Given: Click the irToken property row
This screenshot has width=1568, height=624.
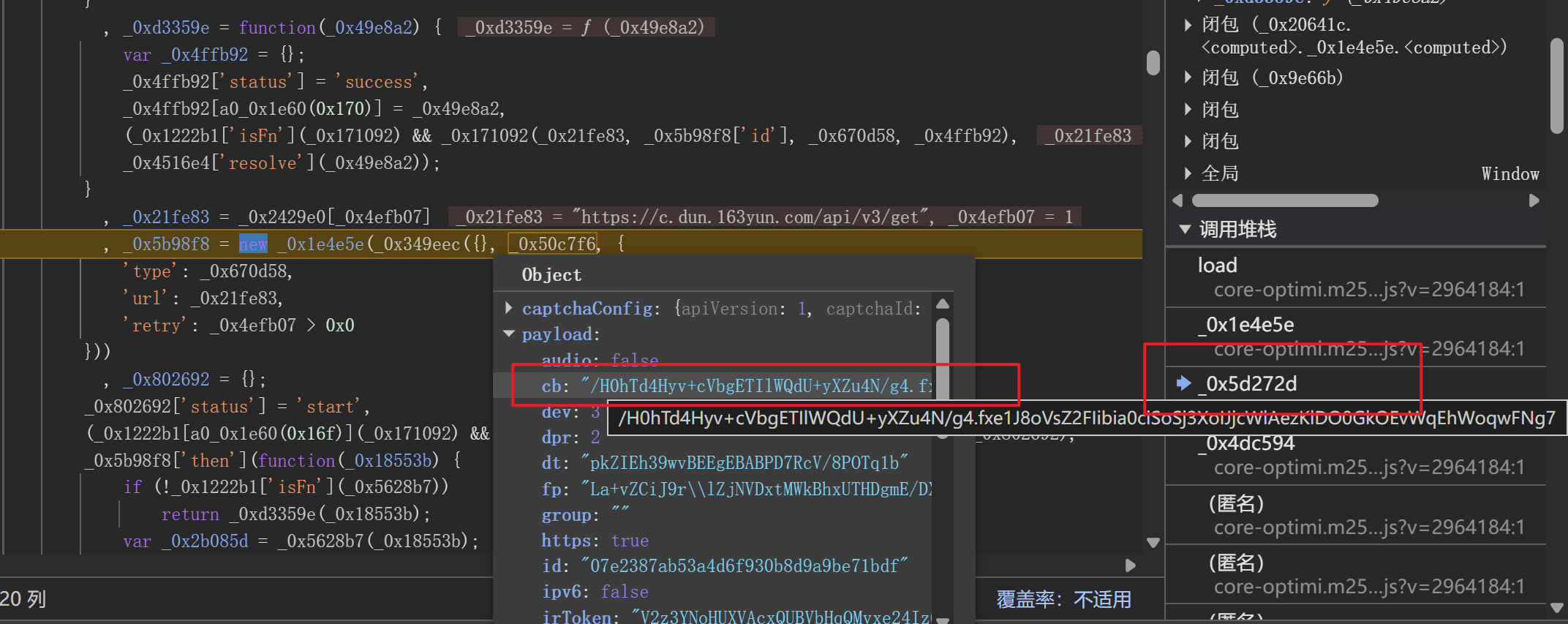Looking at the screenshot, I should pyautogui.click(x=736, y=617).
